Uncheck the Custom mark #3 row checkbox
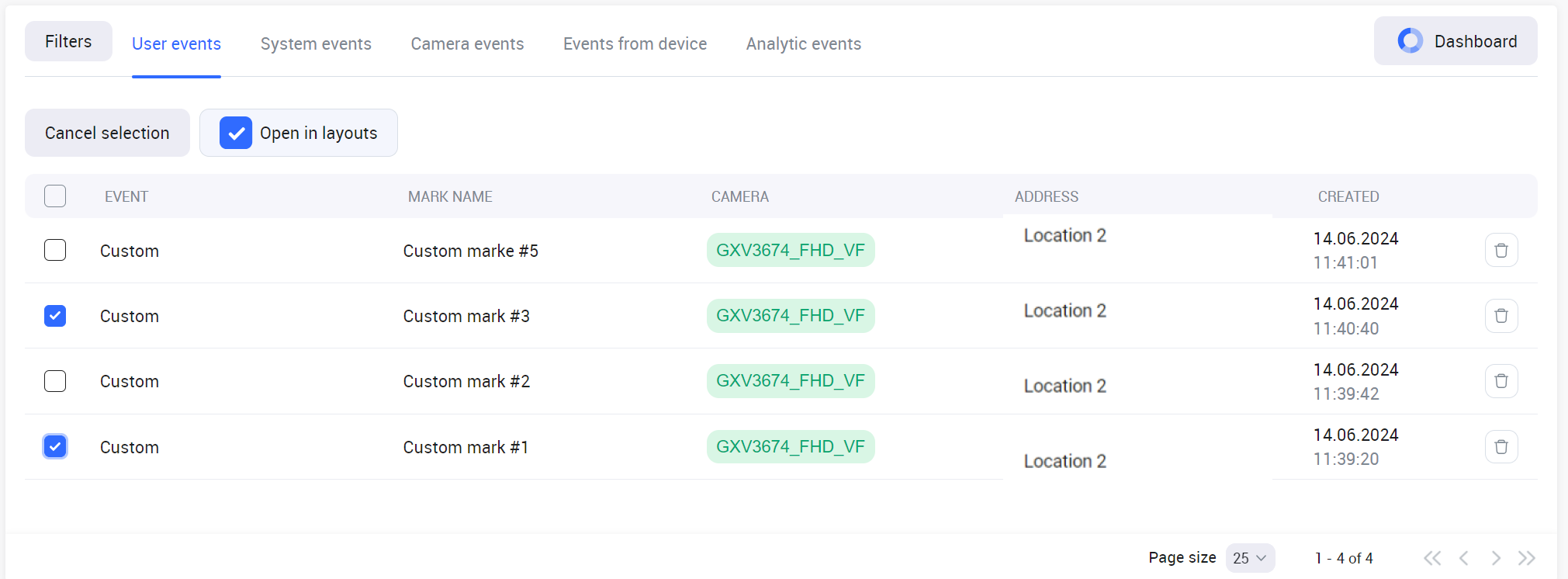 (55, 316)
